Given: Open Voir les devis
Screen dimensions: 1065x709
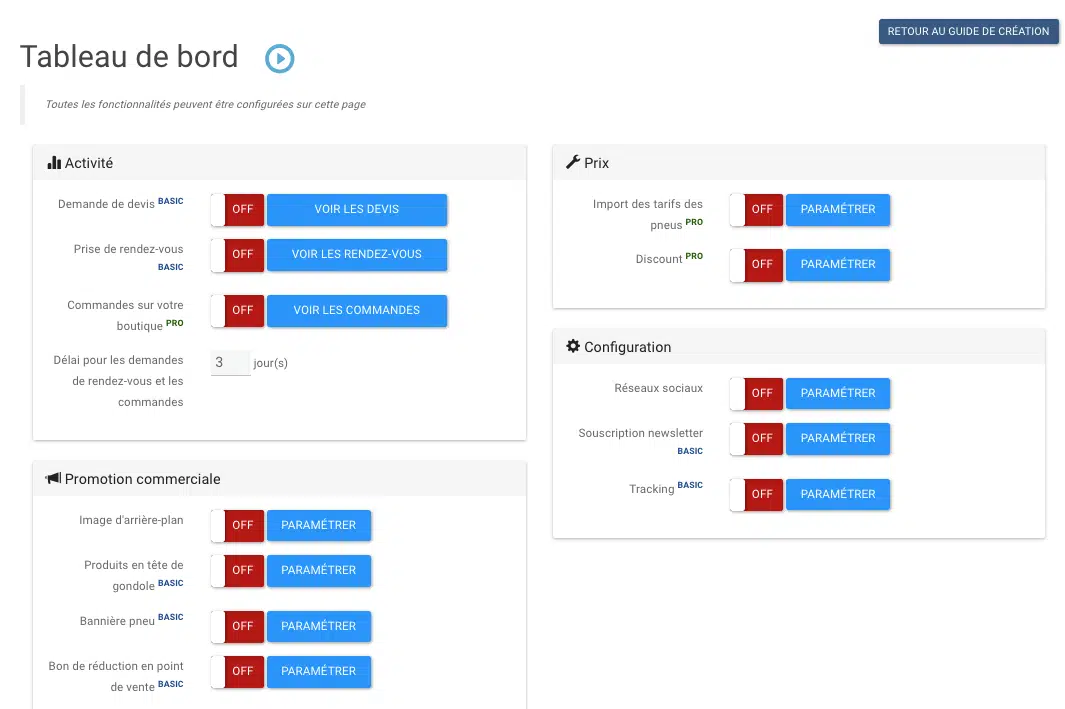Looking at the screenshot, I should click(x=357, y=210).
